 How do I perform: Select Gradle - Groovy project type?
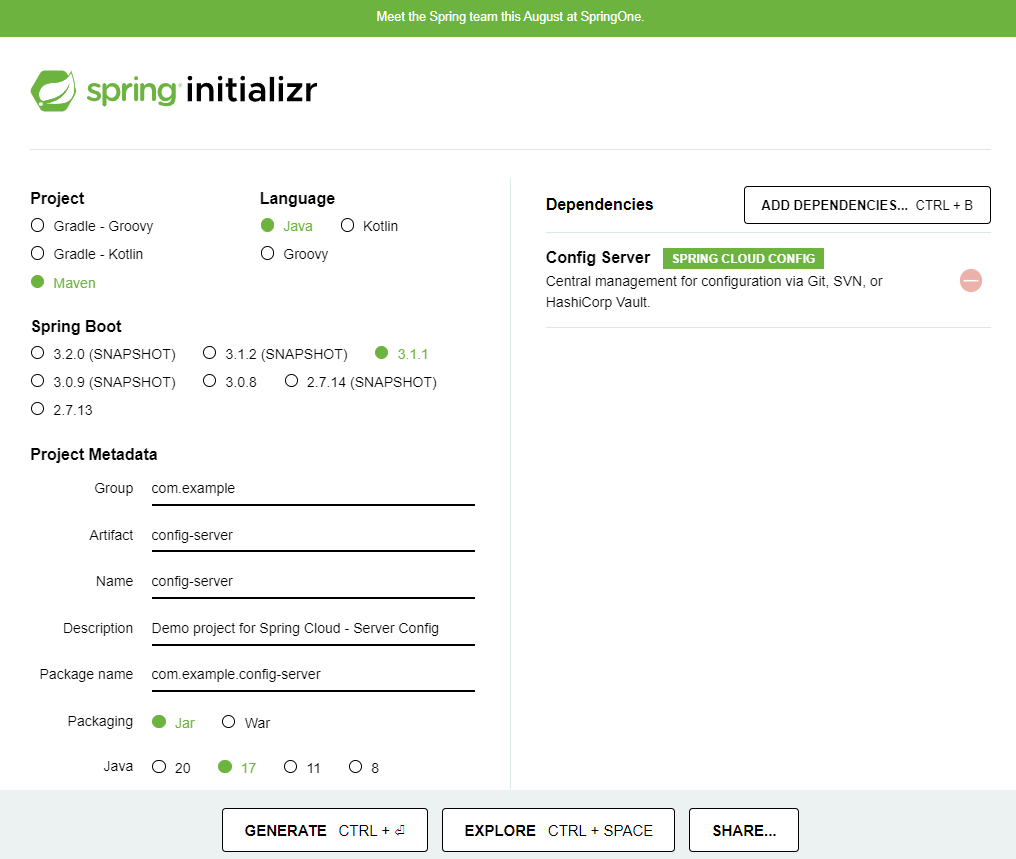91,226
